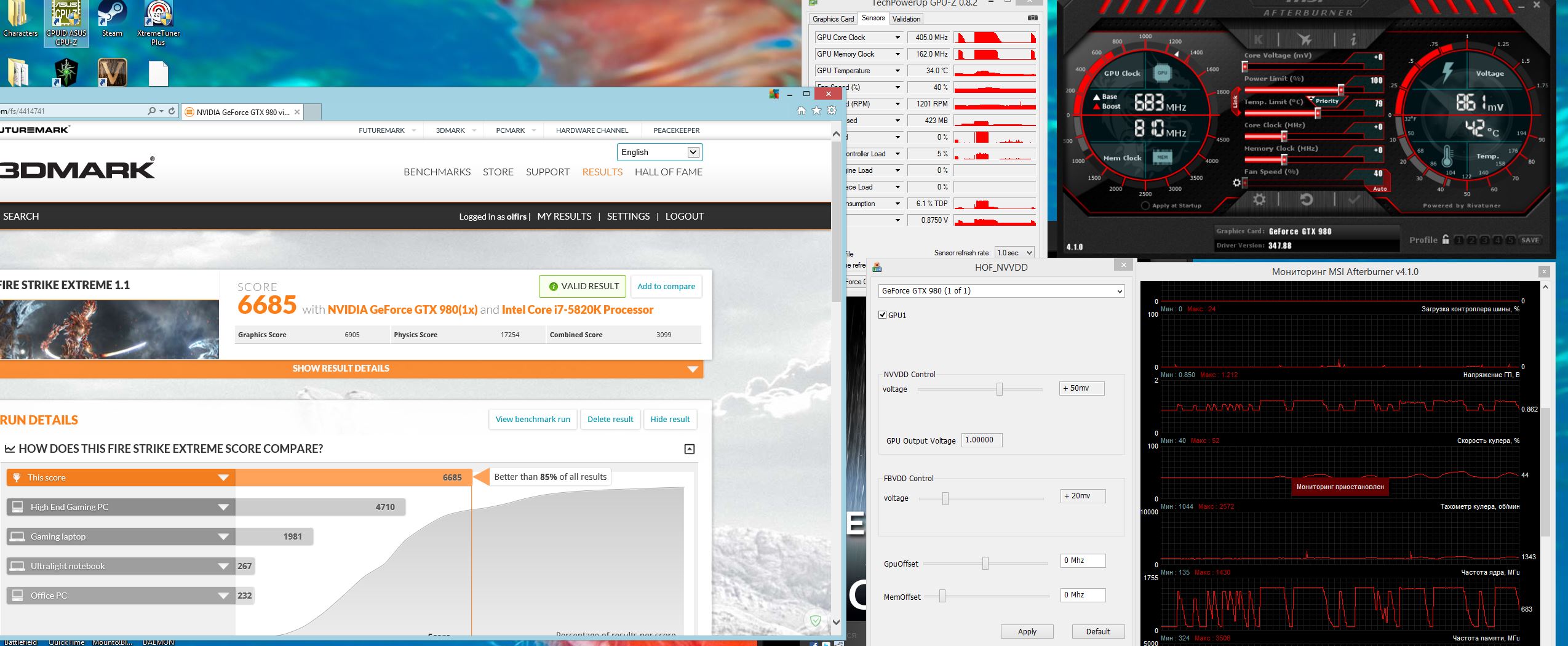The height and width of the screenshot is (646, 1568).
Task: Click the GPU Output Voltage field
Action: 981,440
